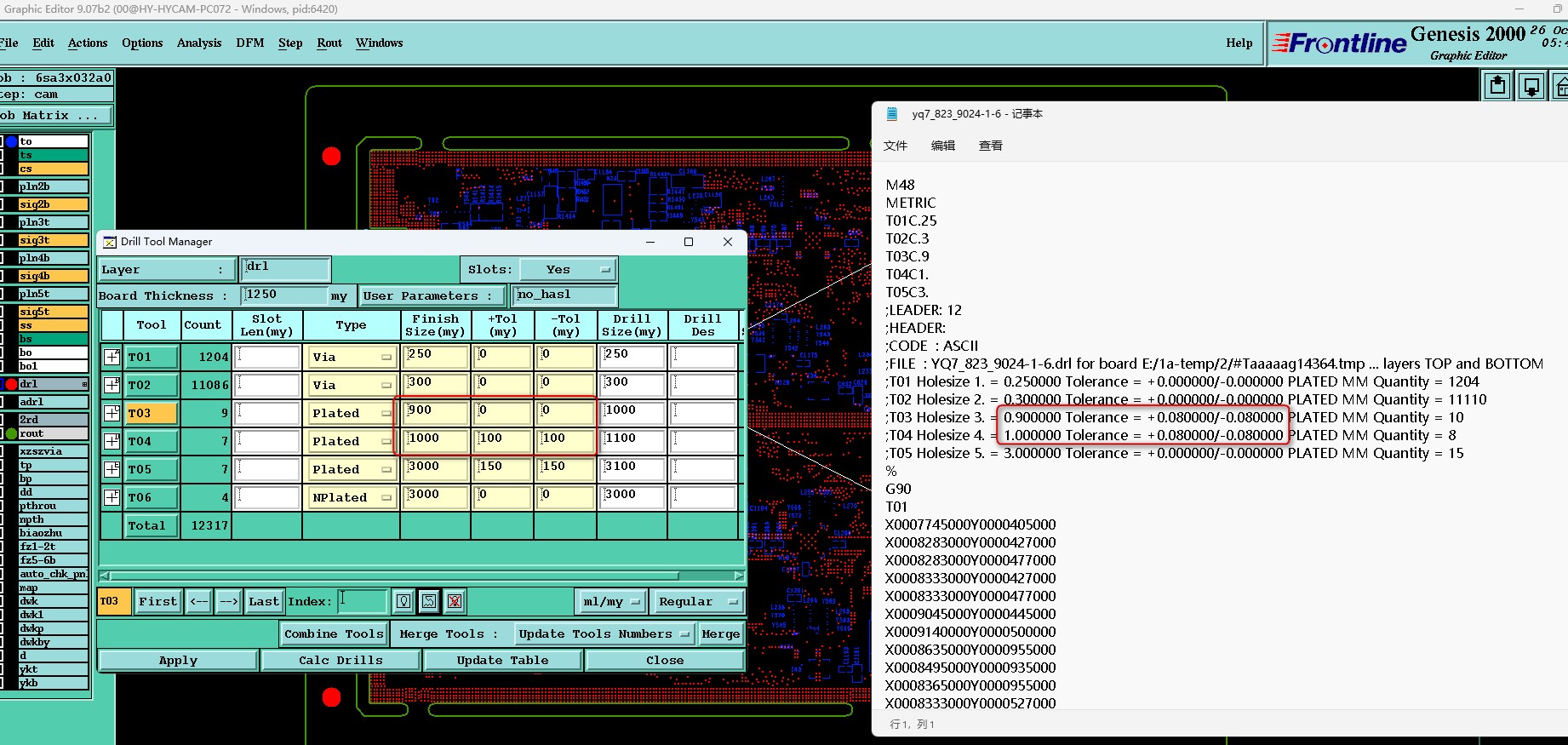
Task: Toggle the checkbox beside the sig3t layer
Action: [3, 240]
